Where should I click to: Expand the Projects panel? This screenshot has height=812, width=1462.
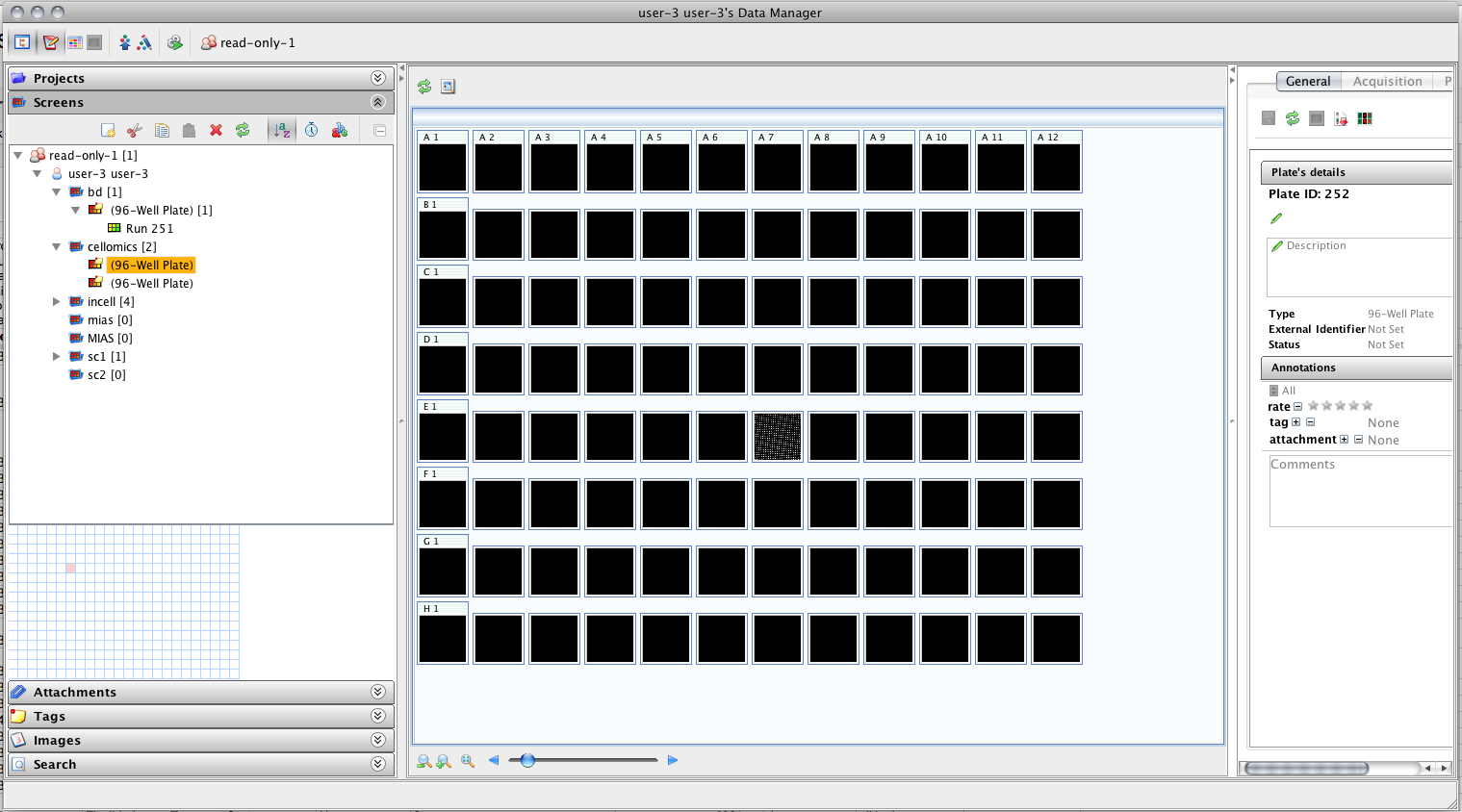377,78
